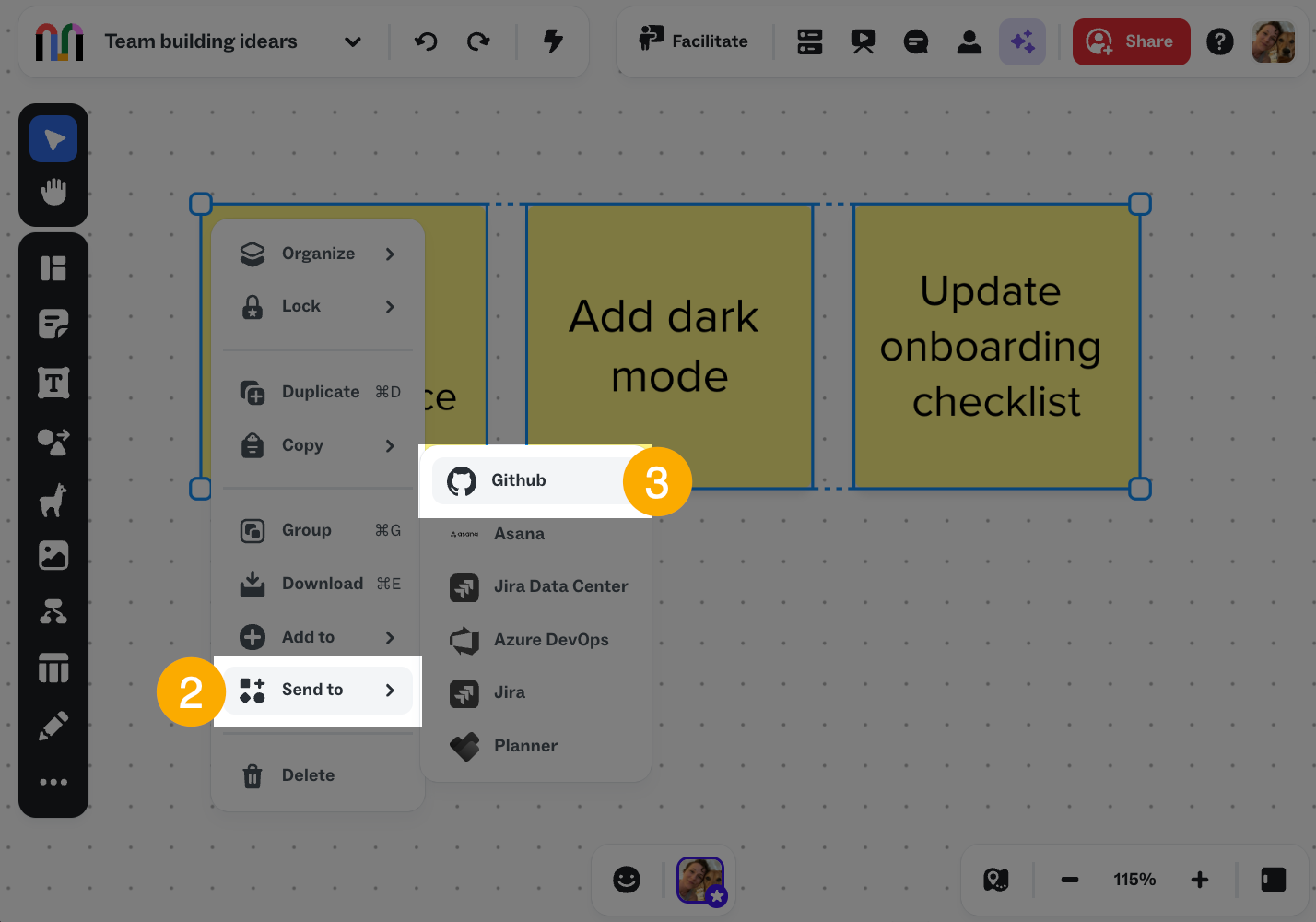This screenshot has height=922, width=1316.
Task: Send selection to Asana
Action: click(x=535, y=534)
